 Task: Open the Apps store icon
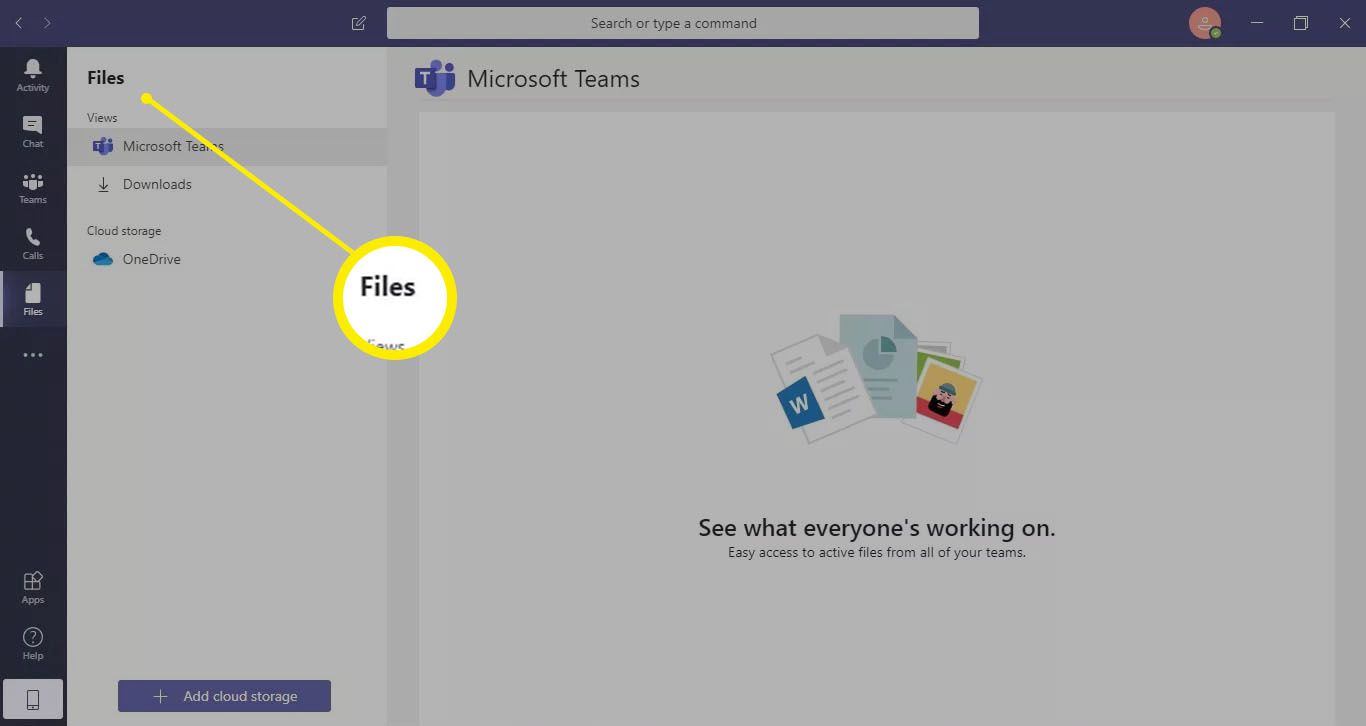click(33, 587)
